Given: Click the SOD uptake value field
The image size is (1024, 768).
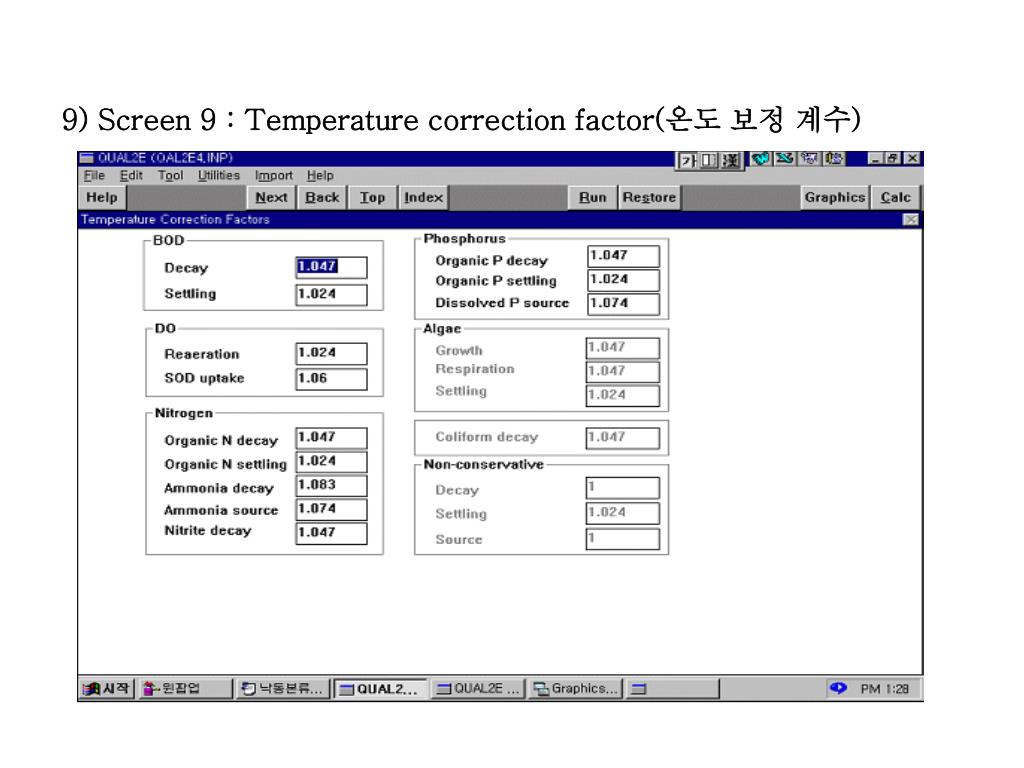Looking at the screenshot, I should [331, 379].
